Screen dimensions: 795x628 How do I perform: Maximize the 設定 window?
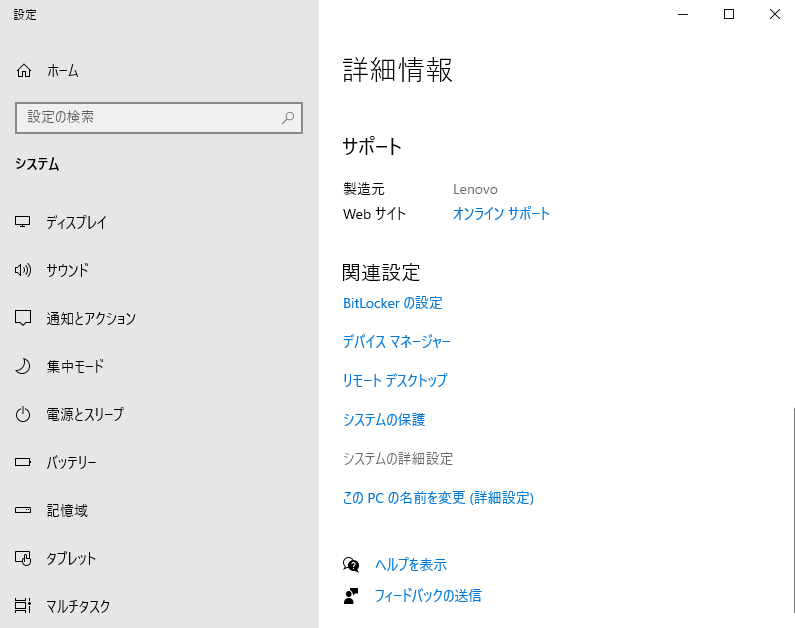[x=729, y=14]
